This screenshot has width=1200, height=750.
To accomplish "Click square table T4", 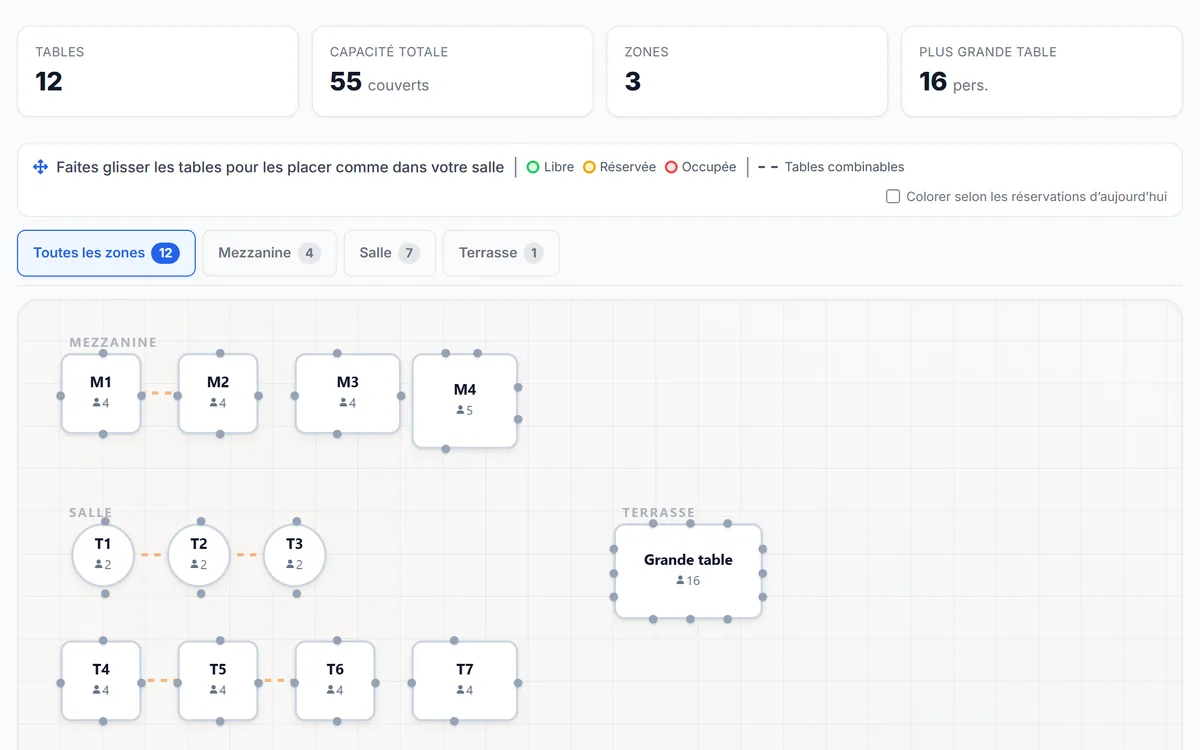I will (x=101, y=681).
